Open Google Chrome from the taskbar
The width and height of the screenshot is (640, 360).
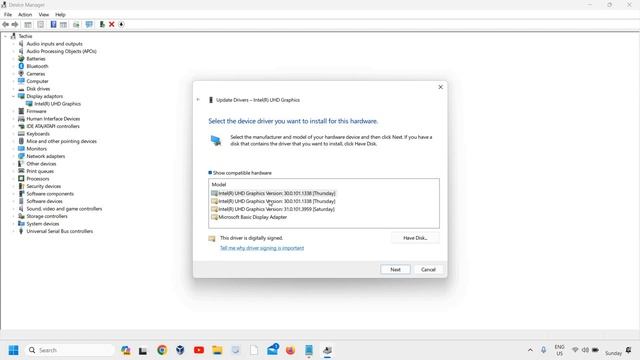tap(162, 350)
